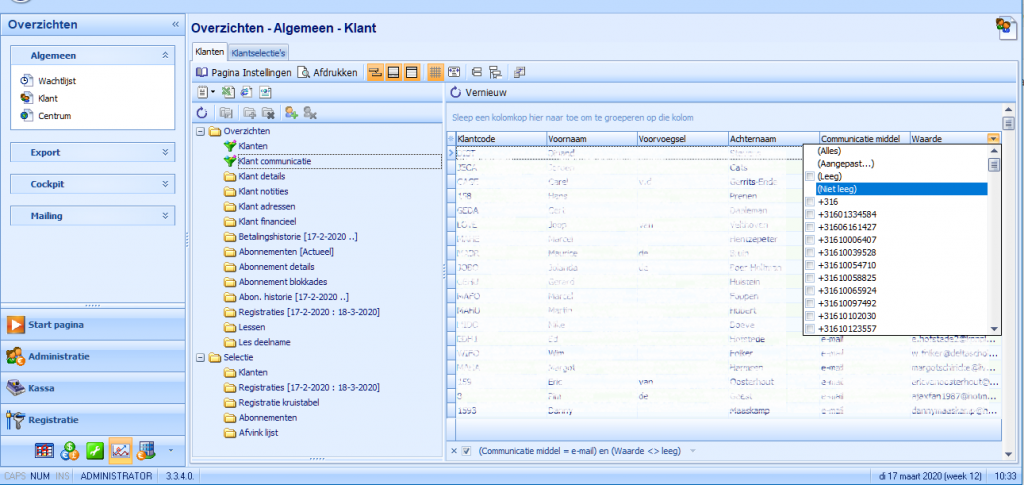Check the (Leeg) filter checkbox

810,176
